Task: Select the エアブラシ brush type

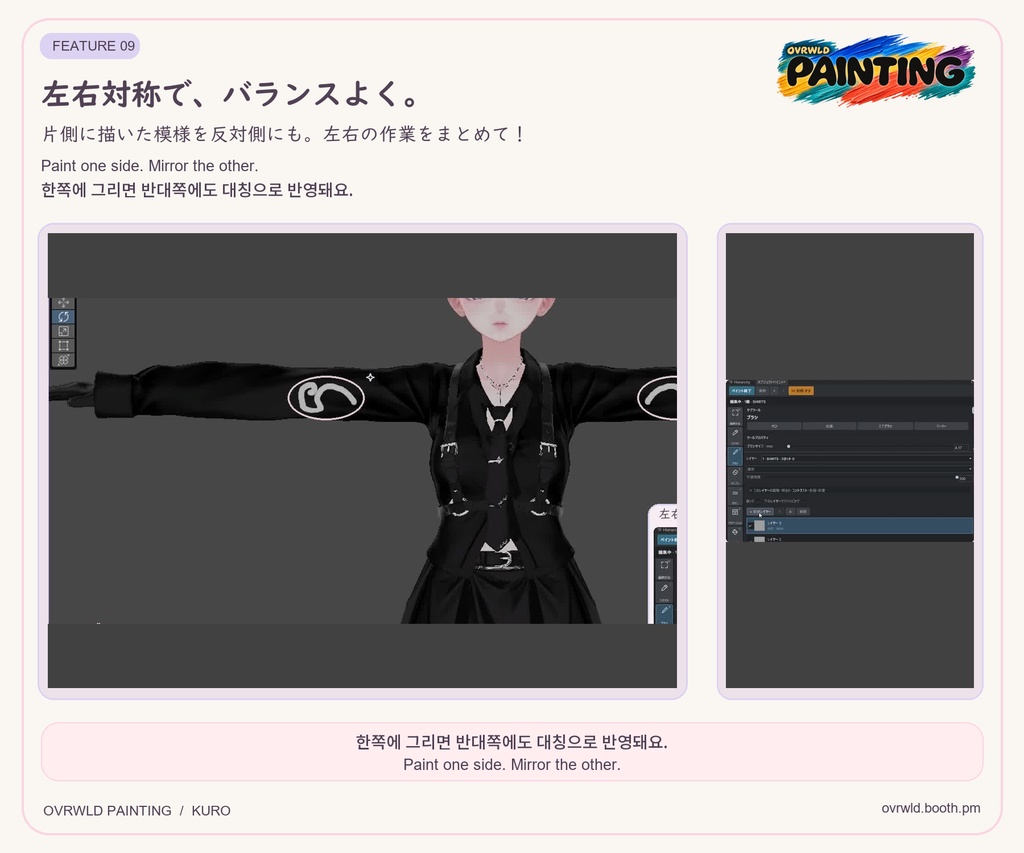Action: coord(886,426)
